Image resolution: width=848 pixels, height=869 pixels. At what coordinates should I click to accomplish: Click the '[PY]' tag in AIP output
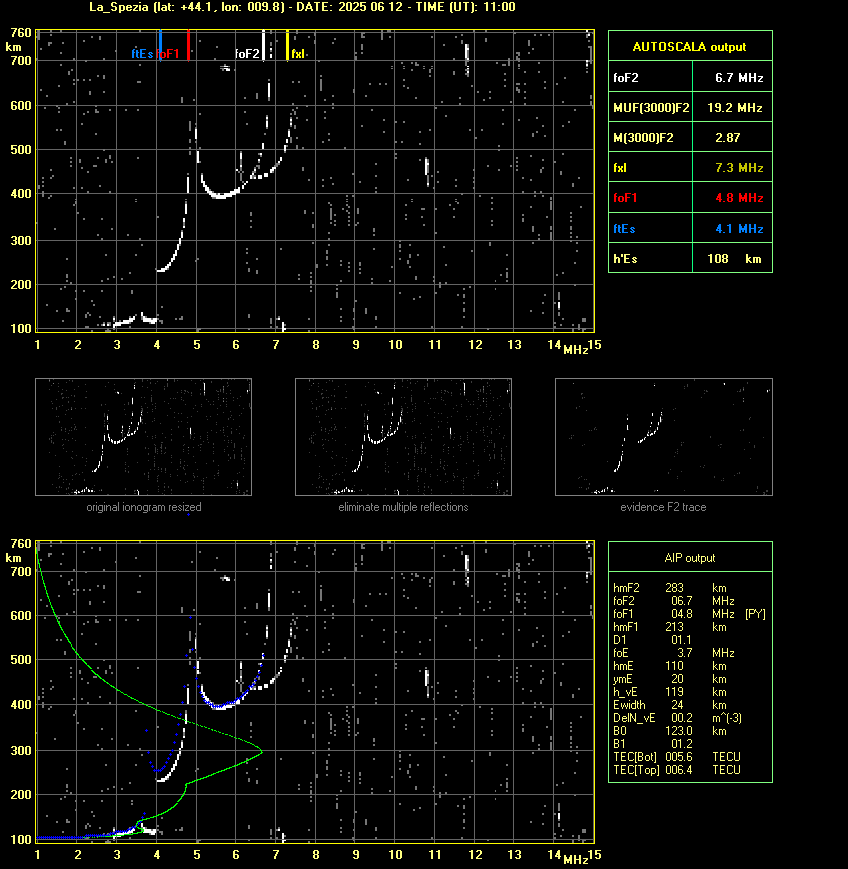coord(755,614)
